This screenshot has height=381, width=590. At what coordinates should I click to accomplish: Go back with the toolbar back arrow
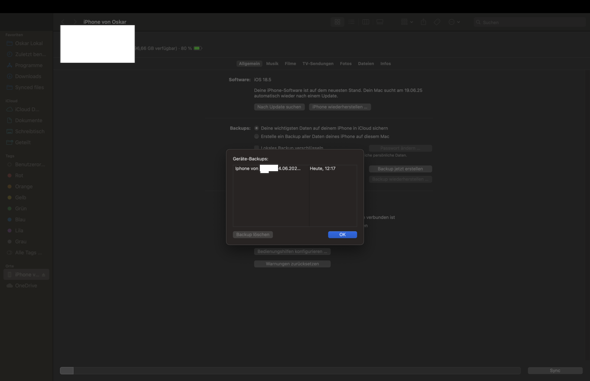[63, 22]
